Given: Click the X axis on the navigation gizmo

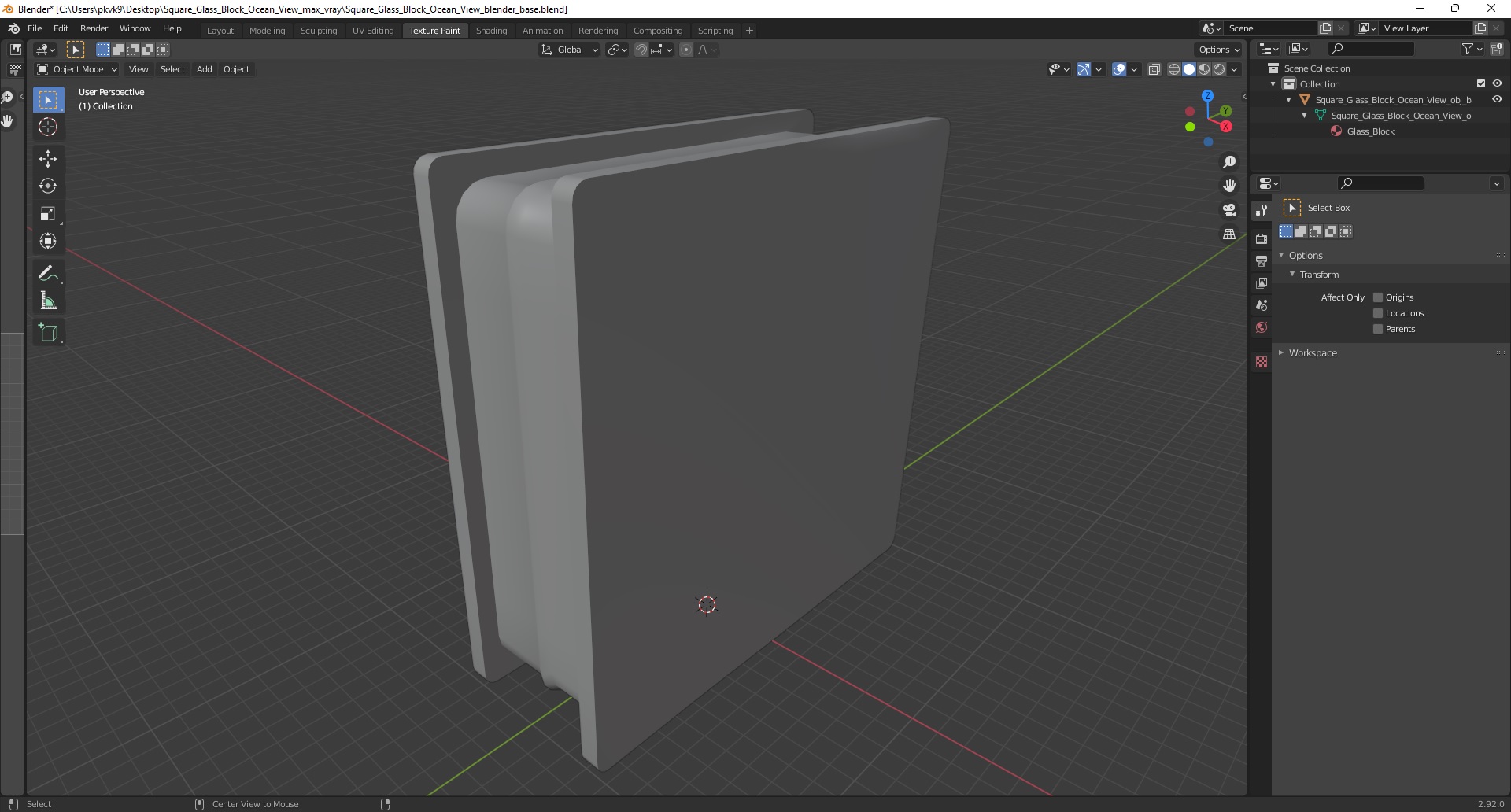Looking at the screenshot, I should coord(1226,127).
